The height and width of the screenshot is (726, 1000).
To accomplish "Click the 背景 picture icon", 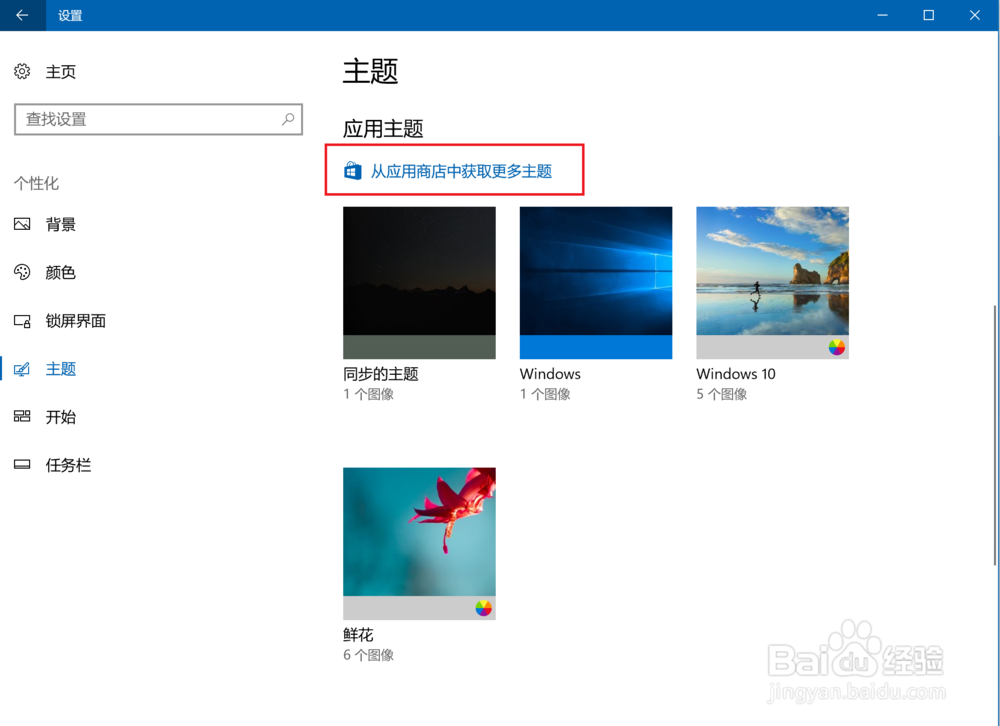I will point(22,224).
